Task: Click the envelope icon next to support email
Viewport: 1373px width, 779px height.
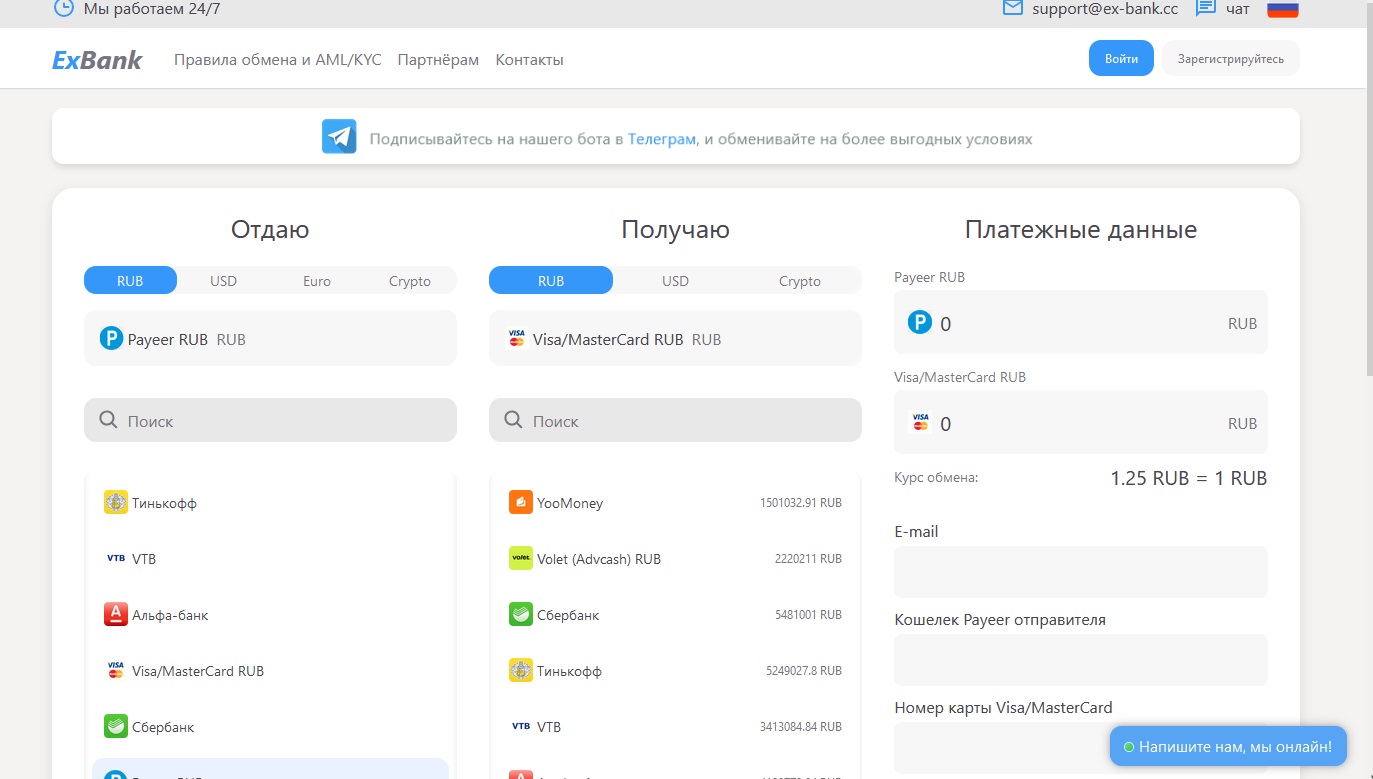Action: click(1013, 8)
